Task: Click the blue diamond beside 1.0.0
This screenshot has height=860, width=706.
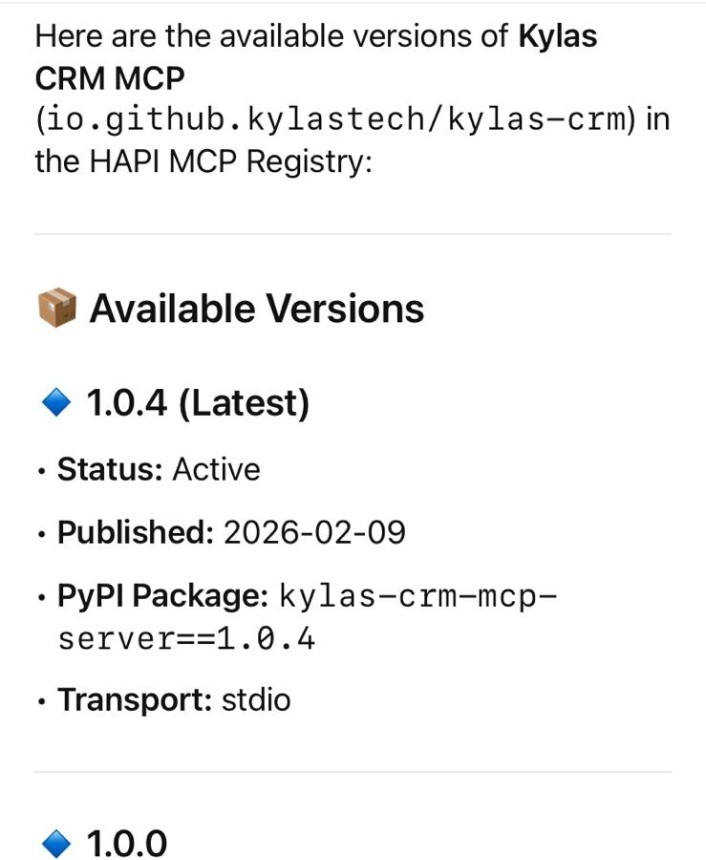Action: pyautogui.click(x=56, y=843)
